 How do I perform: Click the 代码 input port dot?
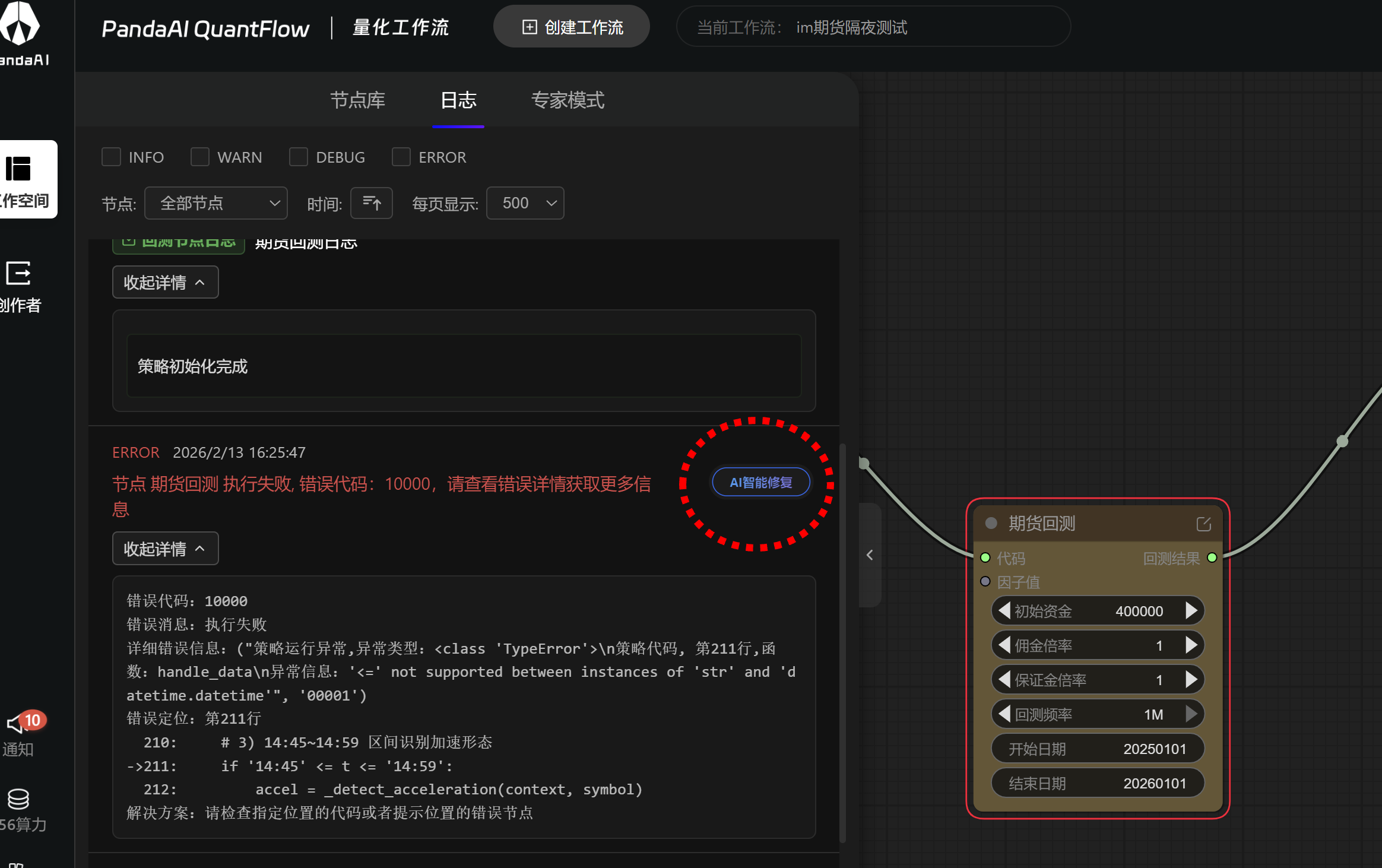985,557
